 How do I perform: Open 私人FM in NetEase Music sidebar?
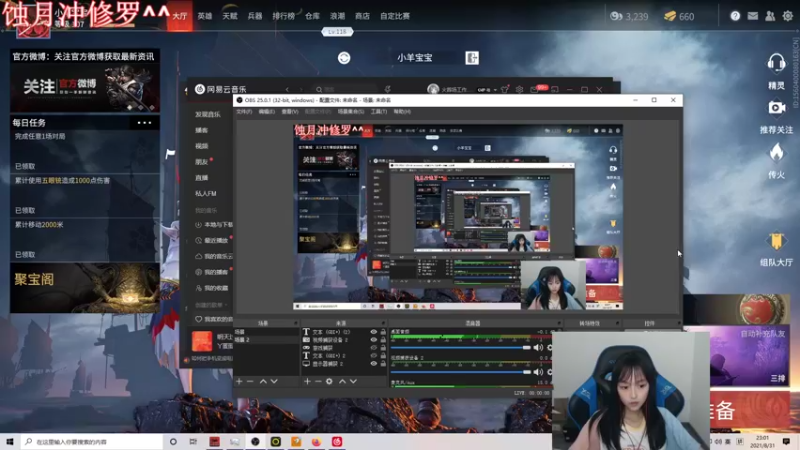tap(206, 194)
